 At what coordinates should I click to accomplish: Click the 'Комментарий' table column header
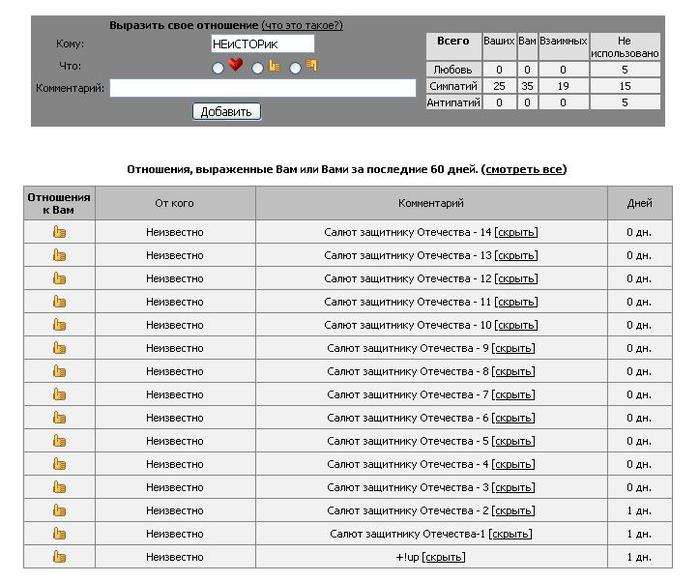click(431, 203)
